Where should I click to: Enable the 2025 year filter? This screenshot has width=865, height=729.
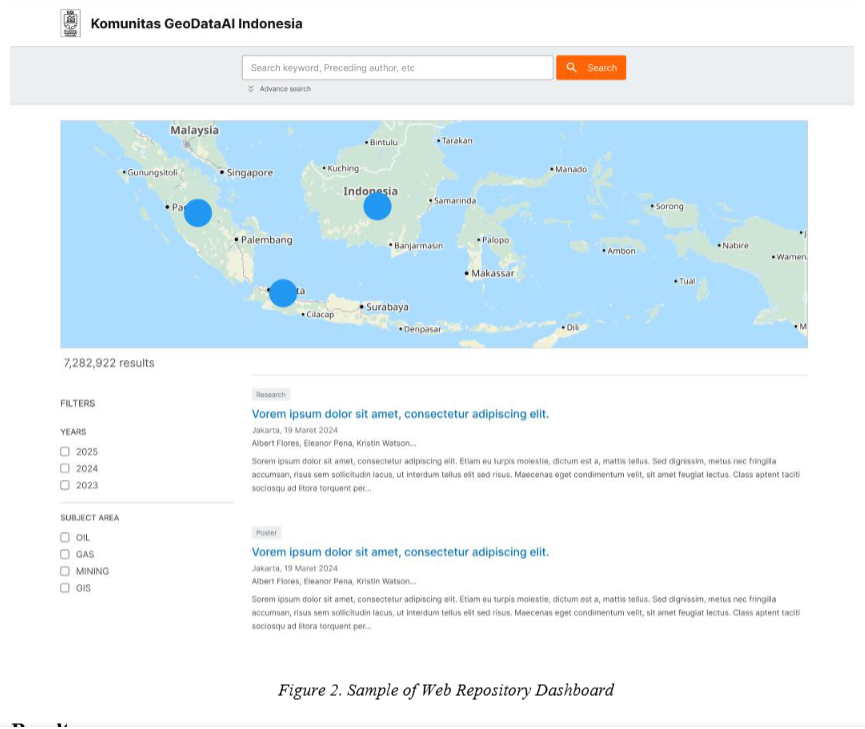coord(65,450)
